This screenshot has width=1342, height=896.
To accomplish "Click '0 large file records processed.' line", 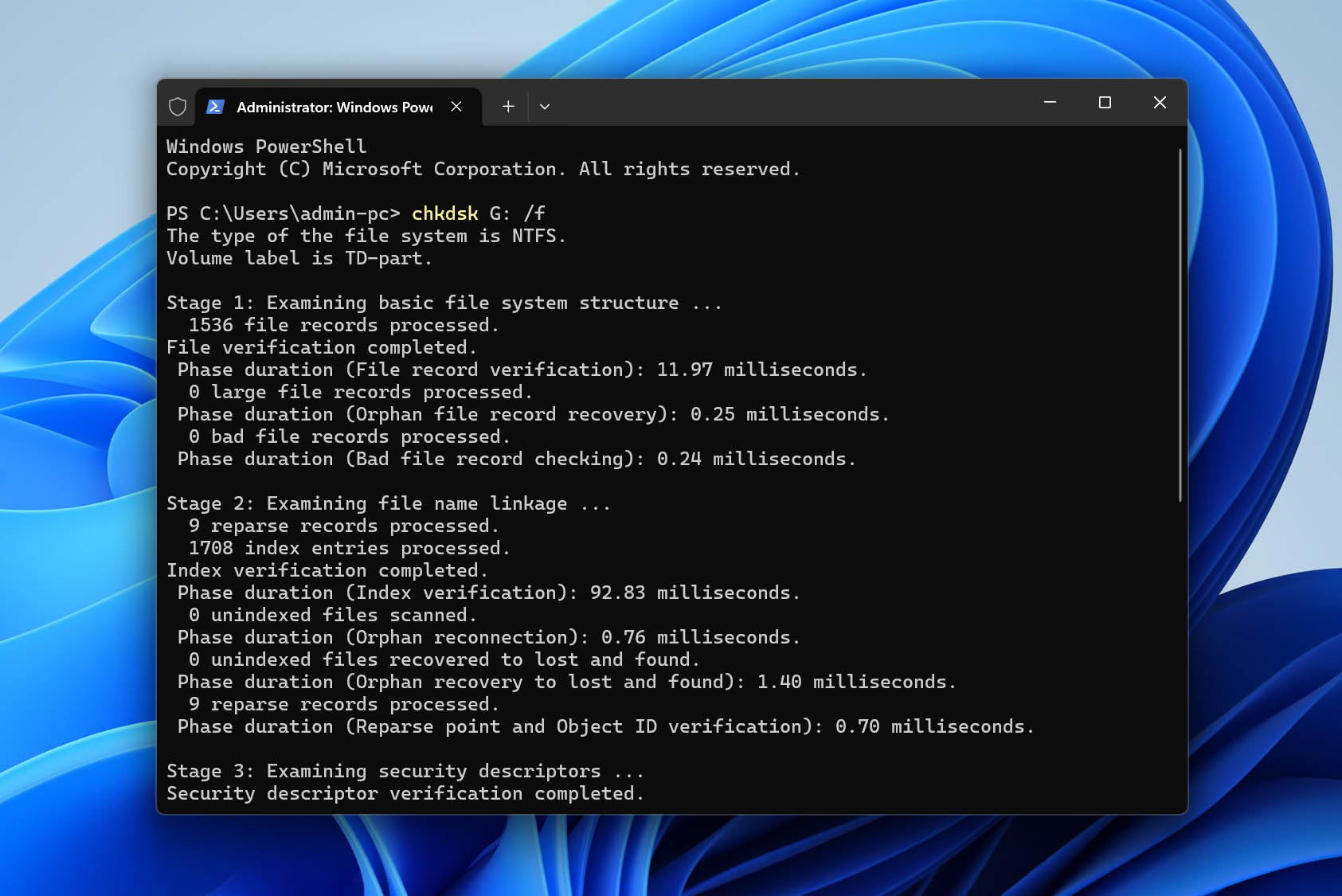I will (x=360, y=392).
